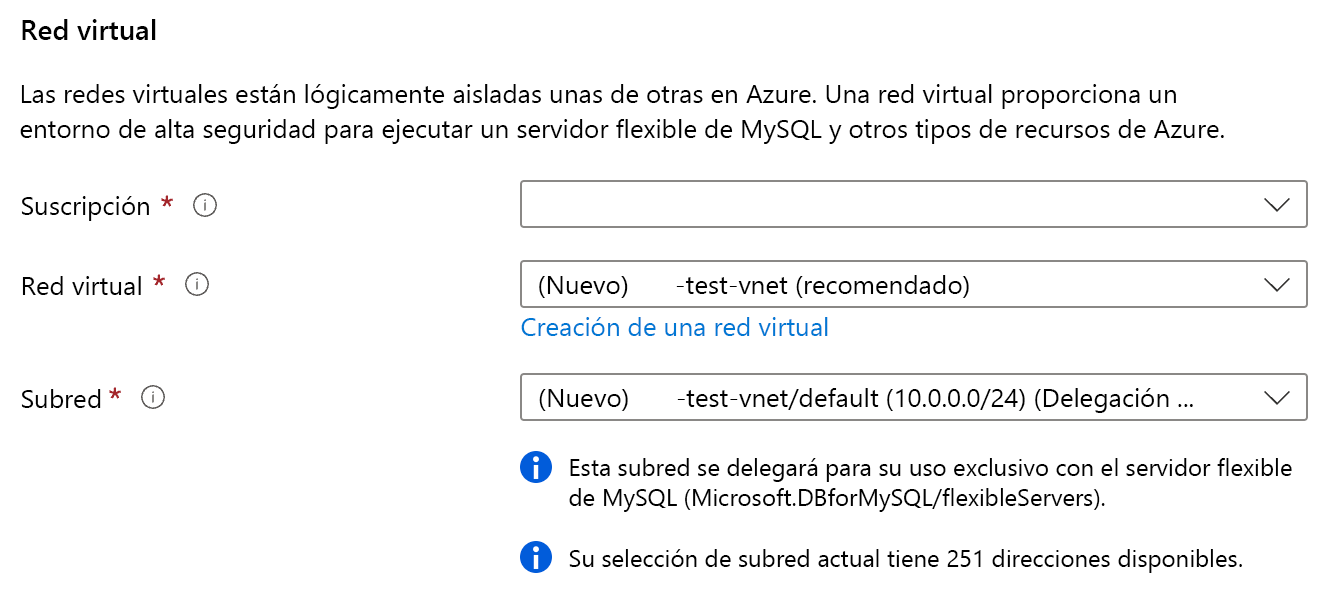Click the '251 direcciones disponibles' message text

[x=905, y=558]
